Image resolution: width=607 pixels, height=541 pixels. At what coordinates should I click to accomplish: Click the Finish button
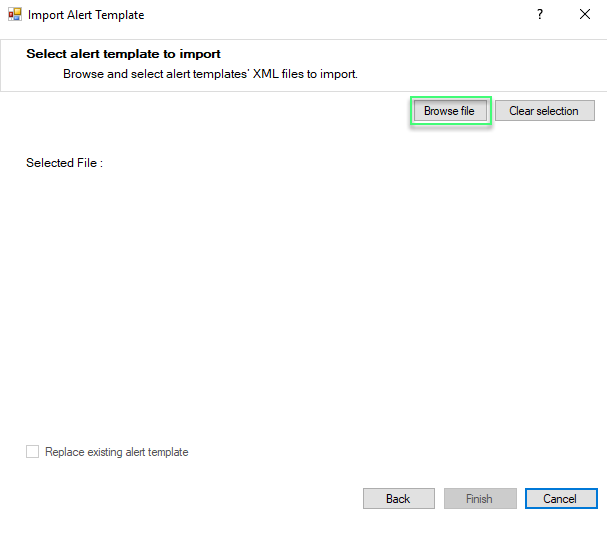click(x=479, y=498)
